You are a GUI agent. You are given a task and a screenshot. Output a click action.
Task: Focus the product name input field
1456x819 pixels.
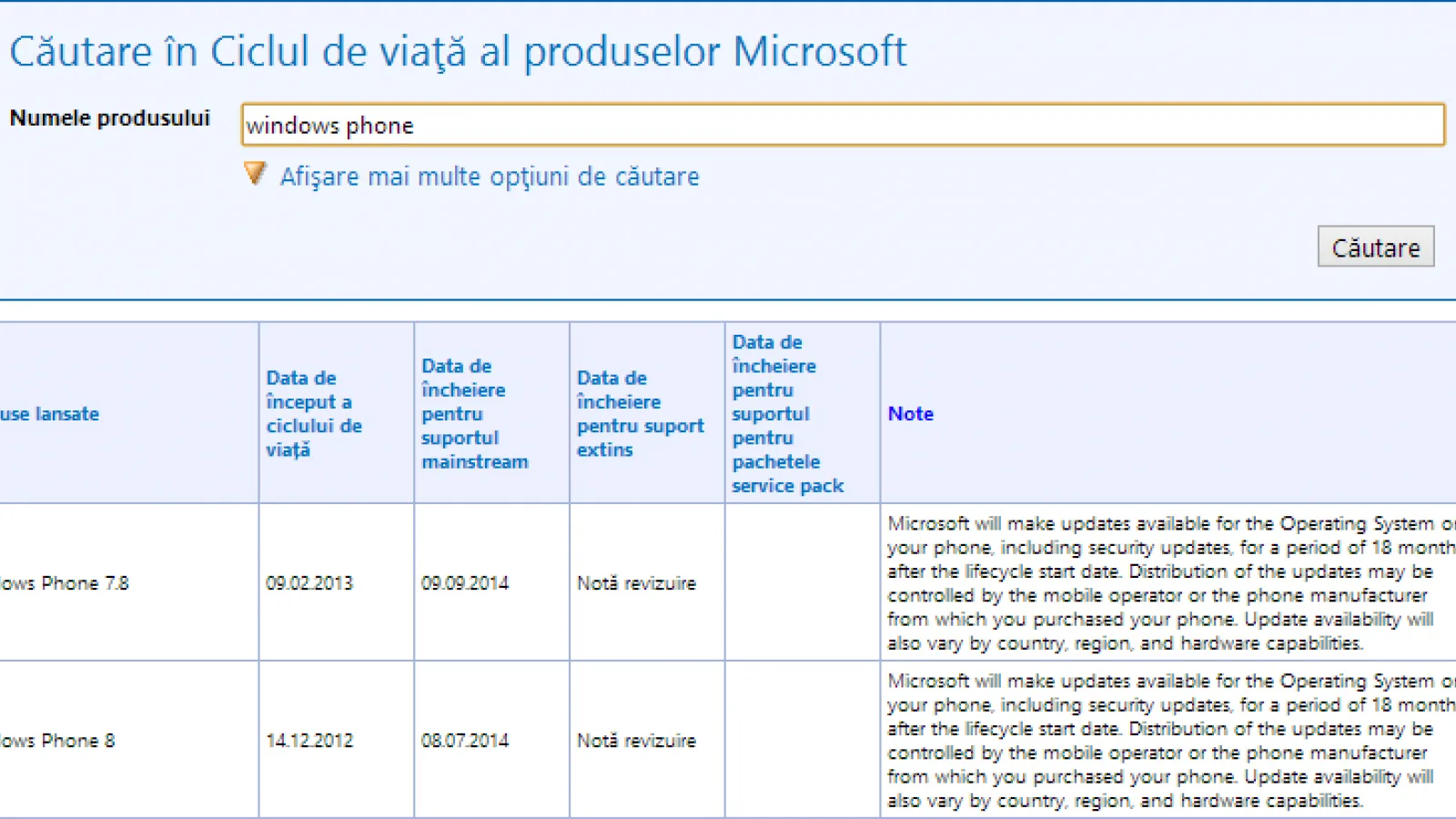(843, 125)
